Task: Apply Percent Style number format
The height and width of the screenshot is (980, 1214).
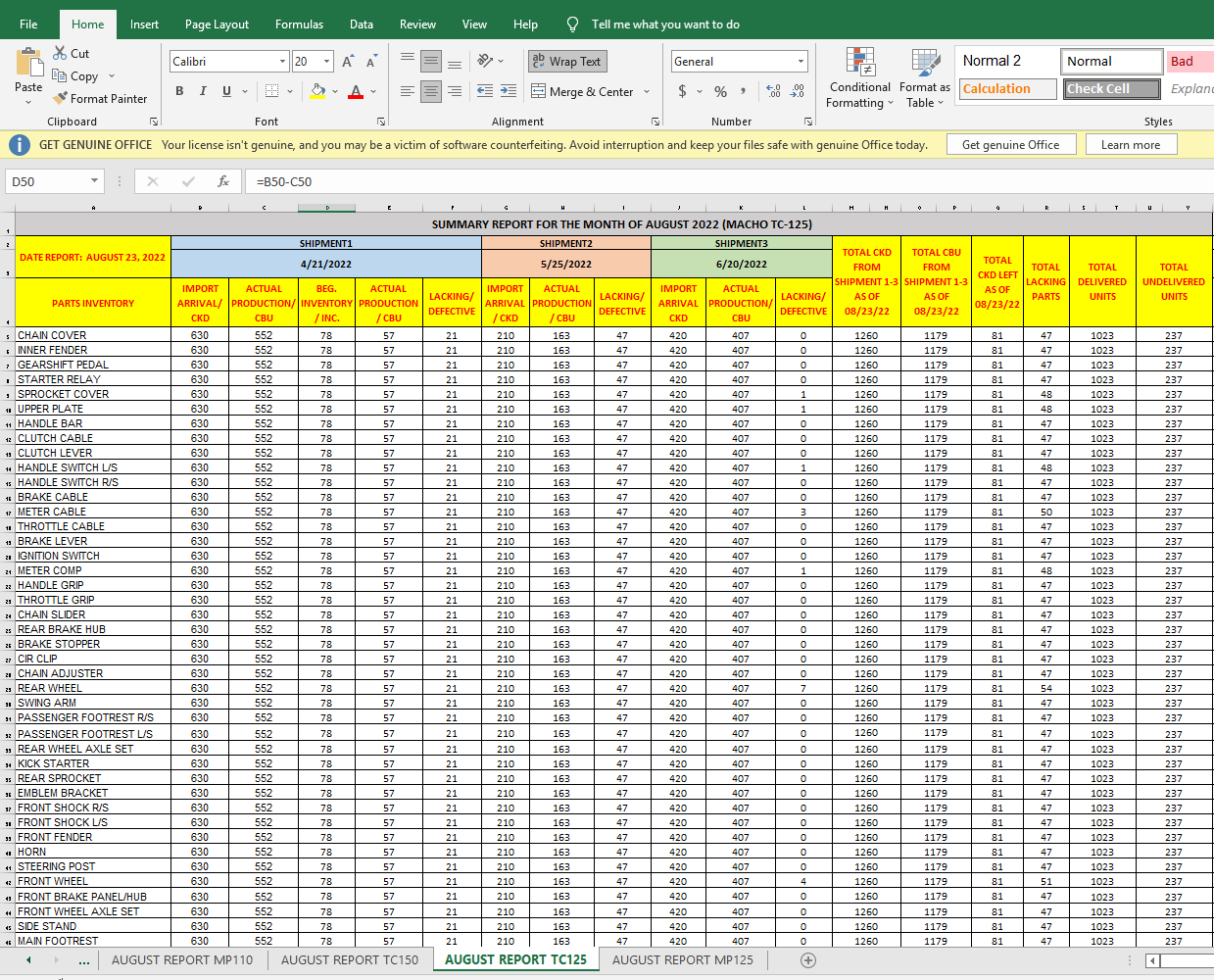Action: coord(720,91)
